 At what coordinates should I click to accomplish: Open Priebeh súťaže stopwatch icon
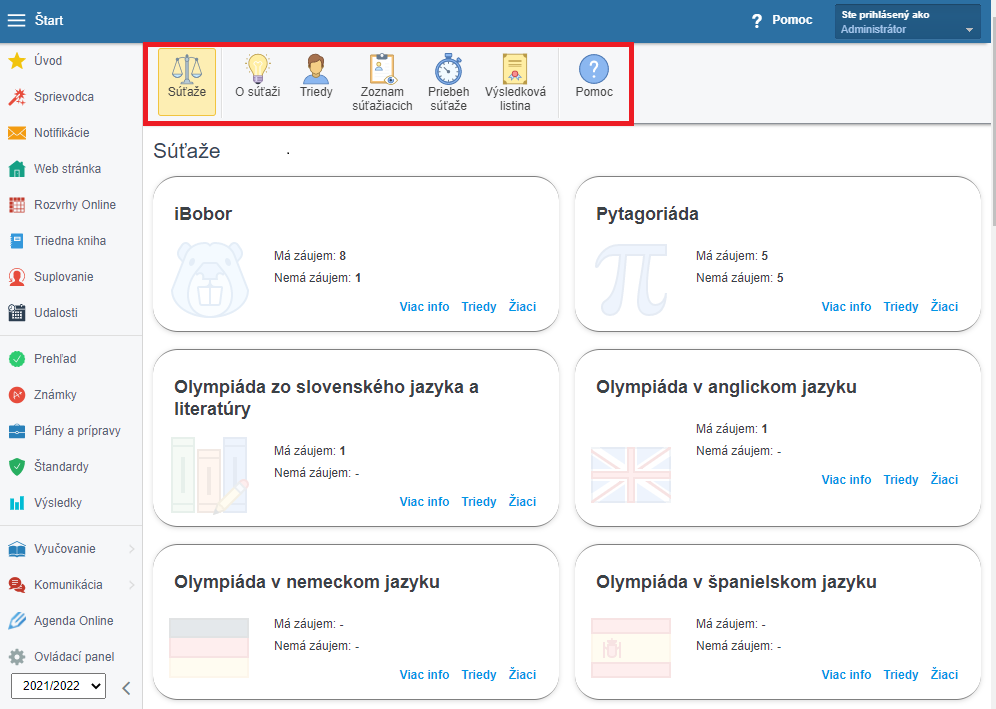(448, 69)
